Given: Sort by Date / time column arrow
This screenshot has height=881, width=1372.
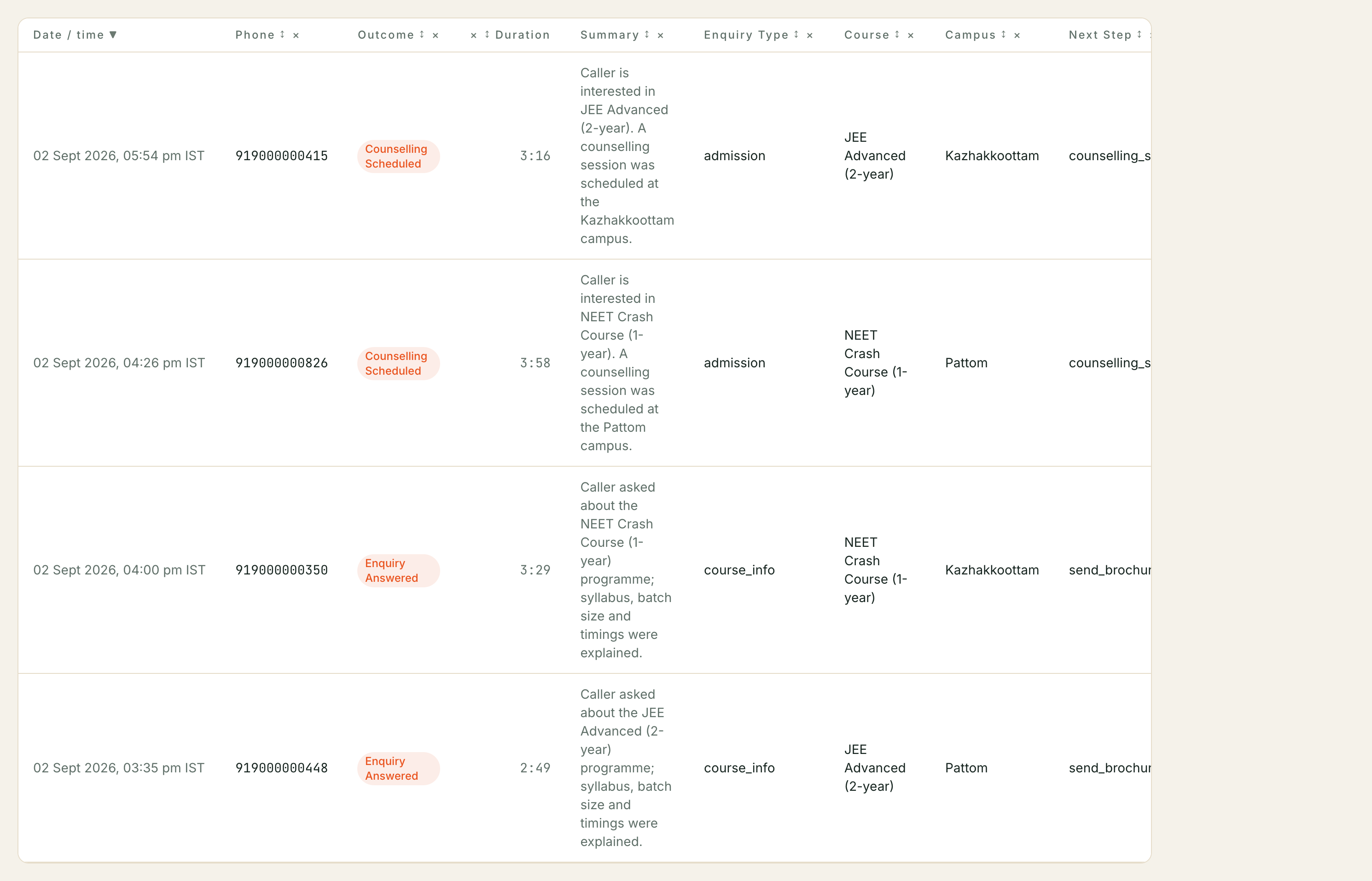Looking at the screenshot, I should tap(113, 35).
